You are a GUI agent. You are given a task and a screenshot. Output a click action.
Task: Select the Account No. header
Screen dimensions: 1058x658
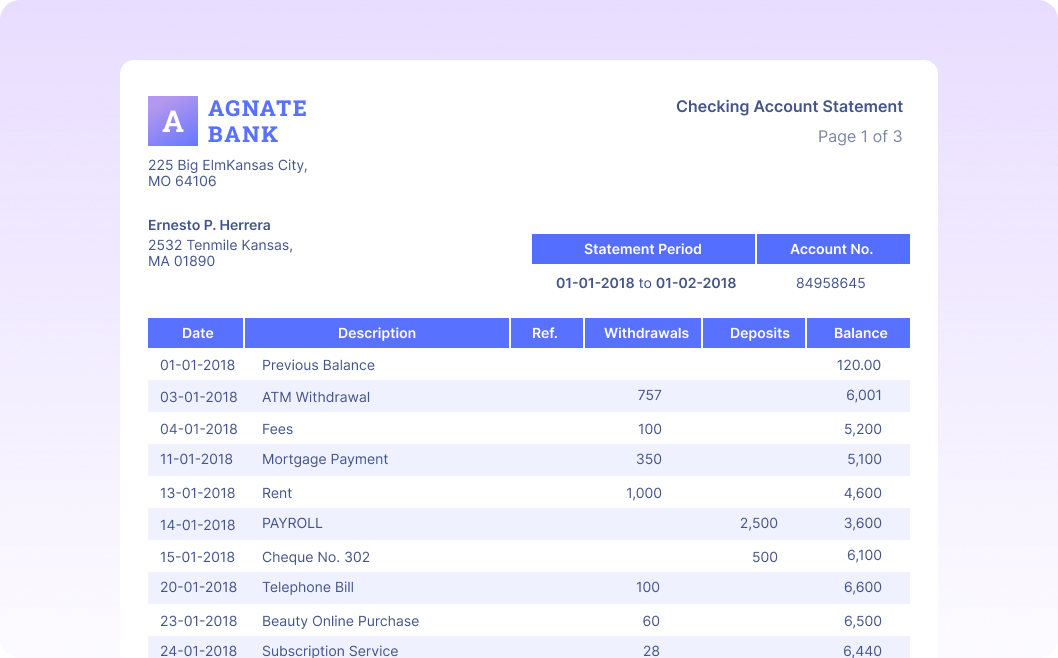click(x=834, y=249)
